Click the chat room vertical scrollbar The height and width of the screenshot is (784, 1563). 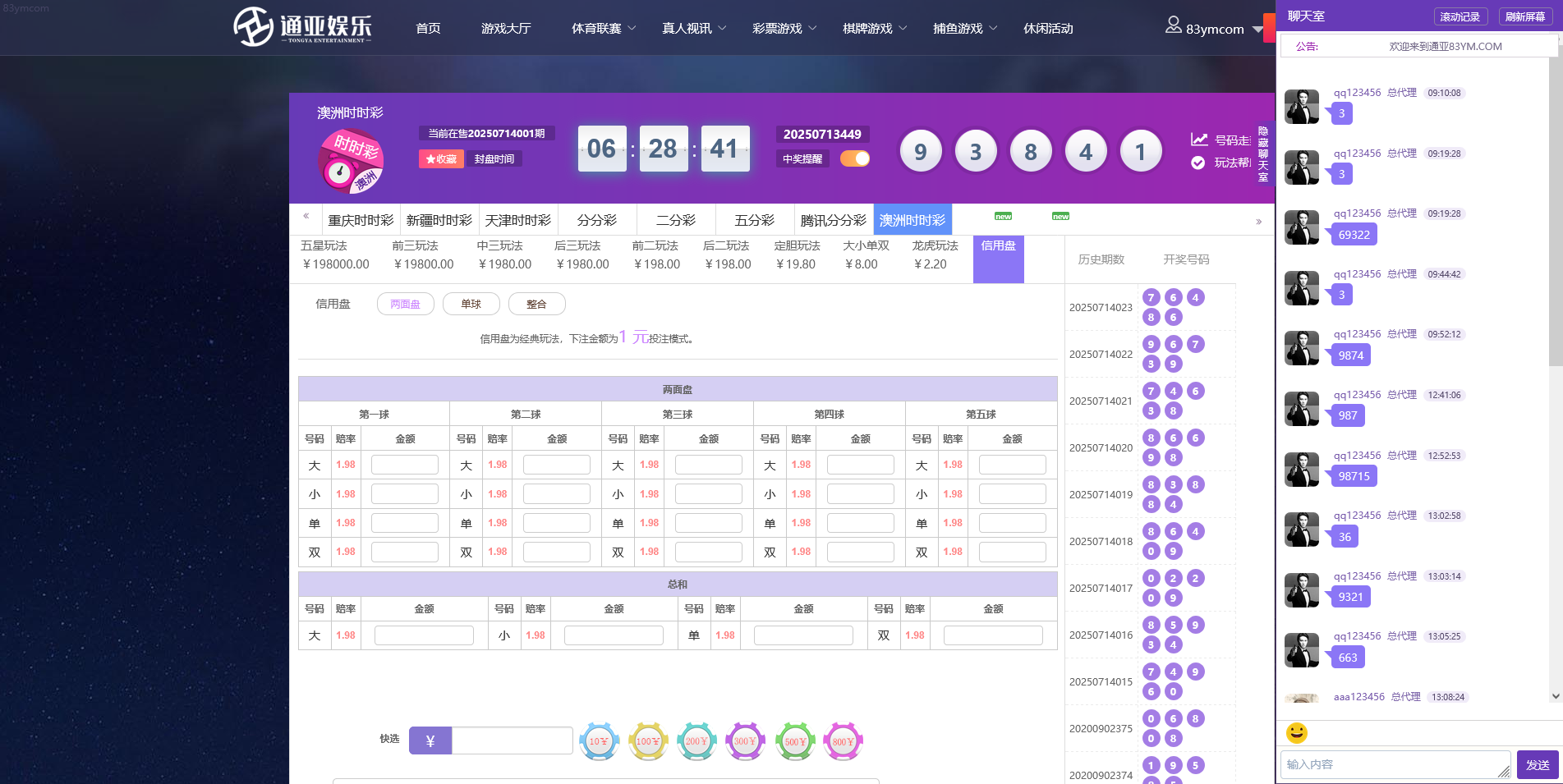click(1556, 222)
